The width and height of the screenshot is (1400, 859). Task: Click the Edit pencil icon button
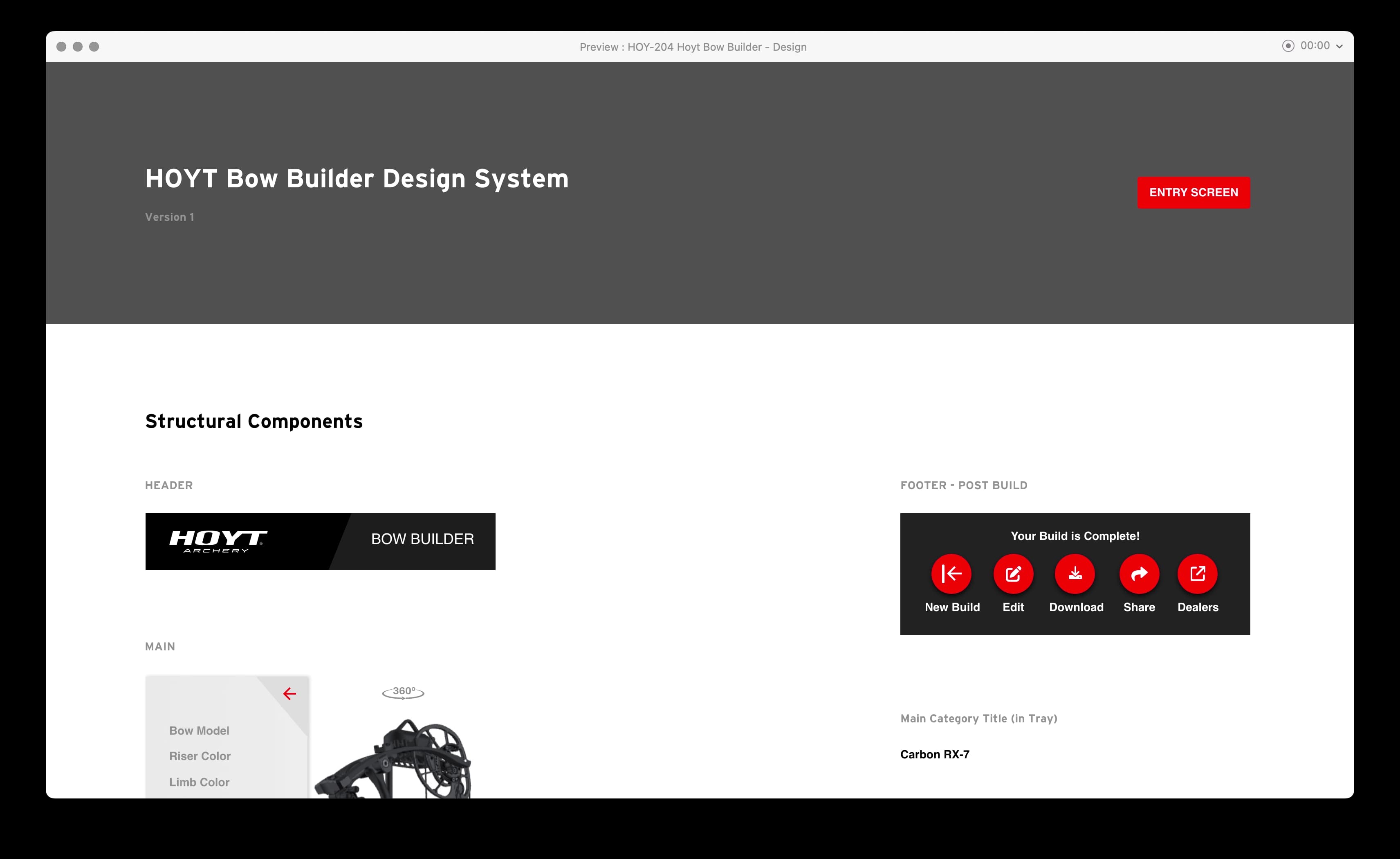[1013, 573]
